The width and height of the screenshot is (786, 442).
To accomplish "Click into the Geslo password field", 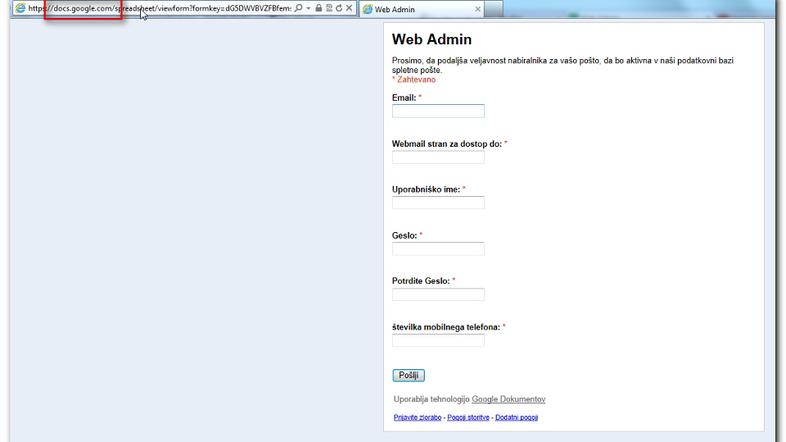I will tap(438, 249).
